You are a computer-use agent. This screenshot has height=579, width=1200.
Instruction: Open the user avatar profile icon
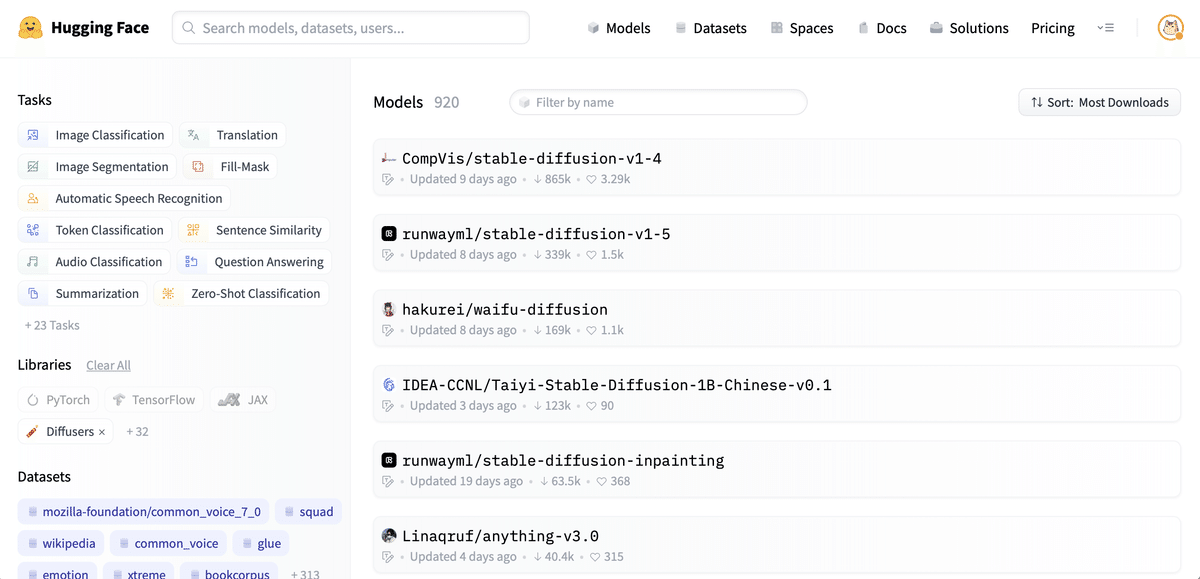point(1170,28)
